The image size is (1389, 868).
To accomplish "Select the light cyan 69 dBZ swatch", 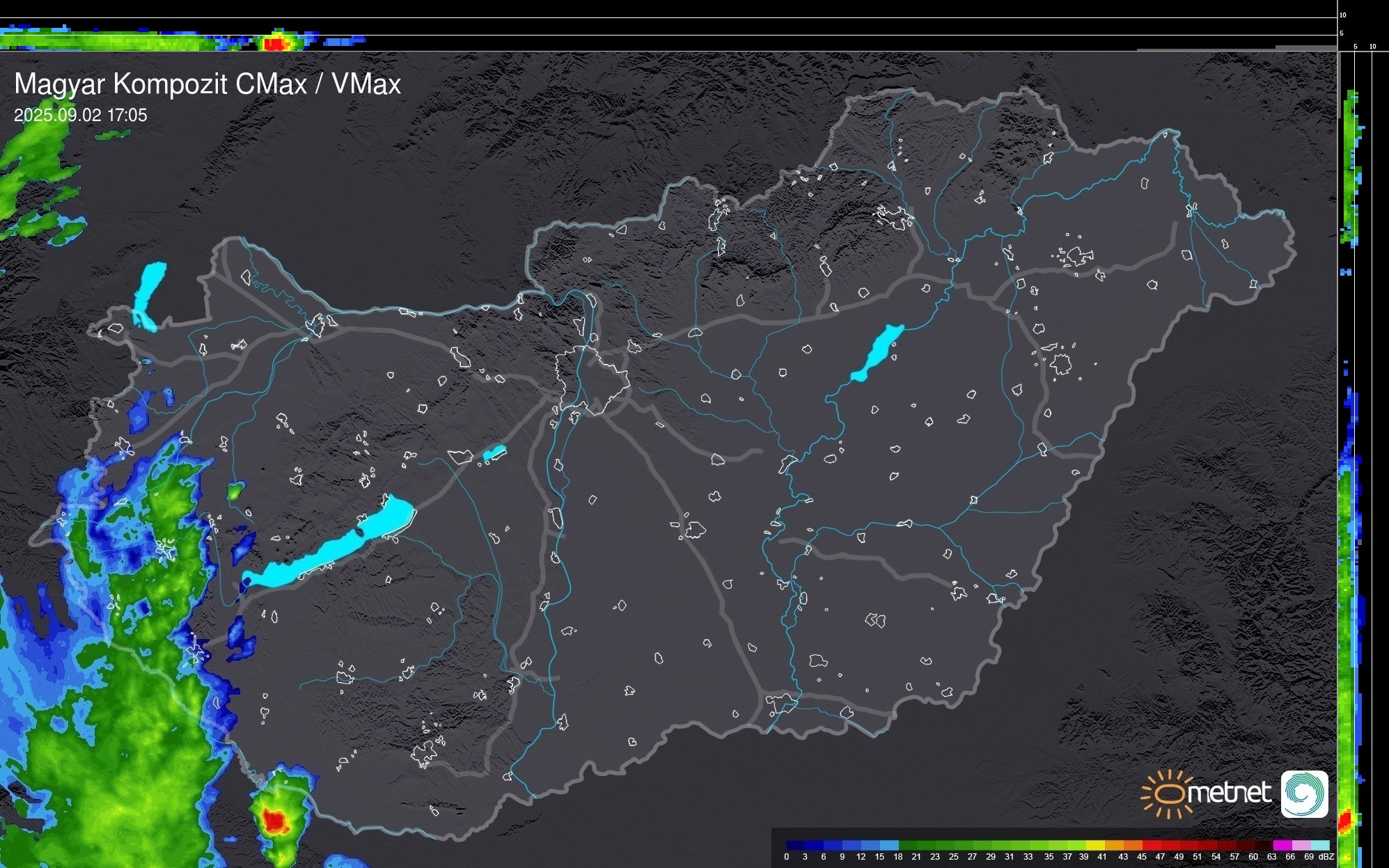I will [1320, 845].
